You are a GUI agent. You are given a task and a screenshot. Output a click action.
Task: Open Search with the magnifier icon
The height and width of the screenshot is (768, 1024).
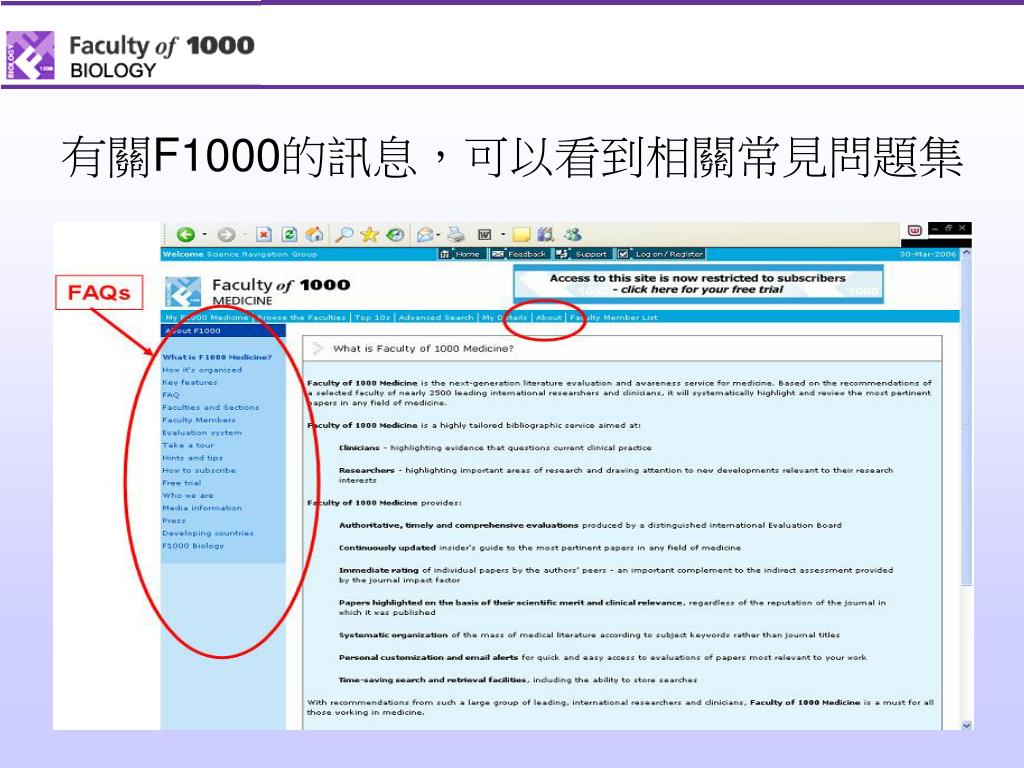(x=344, y=234)
